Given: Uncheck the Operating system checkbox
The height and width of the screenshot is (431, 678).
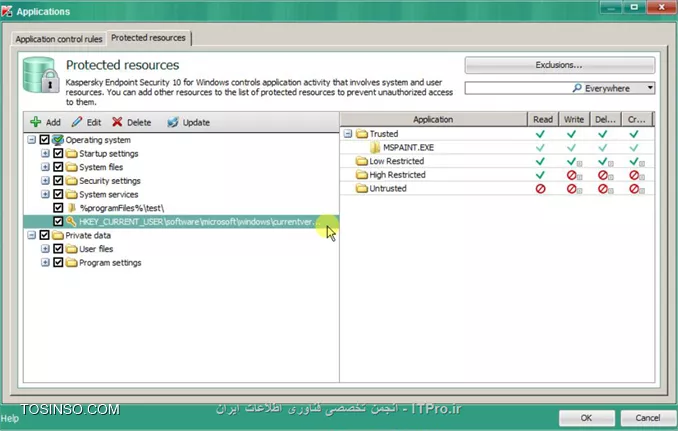Looking at the screenshot, I should point(45,140).
